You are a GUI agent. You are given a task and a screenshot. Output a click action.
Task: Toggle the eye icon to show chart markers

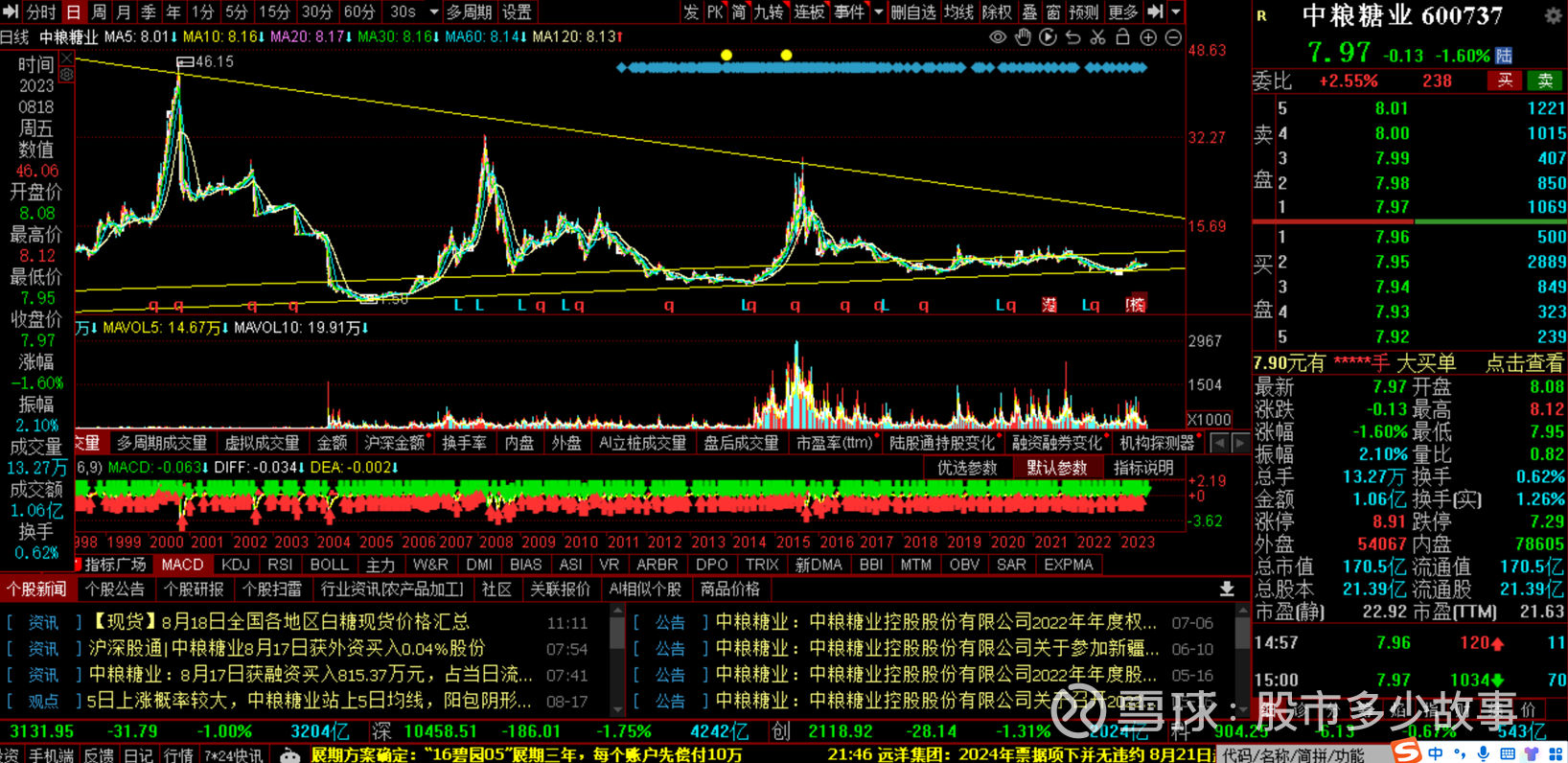click(998, 37)
